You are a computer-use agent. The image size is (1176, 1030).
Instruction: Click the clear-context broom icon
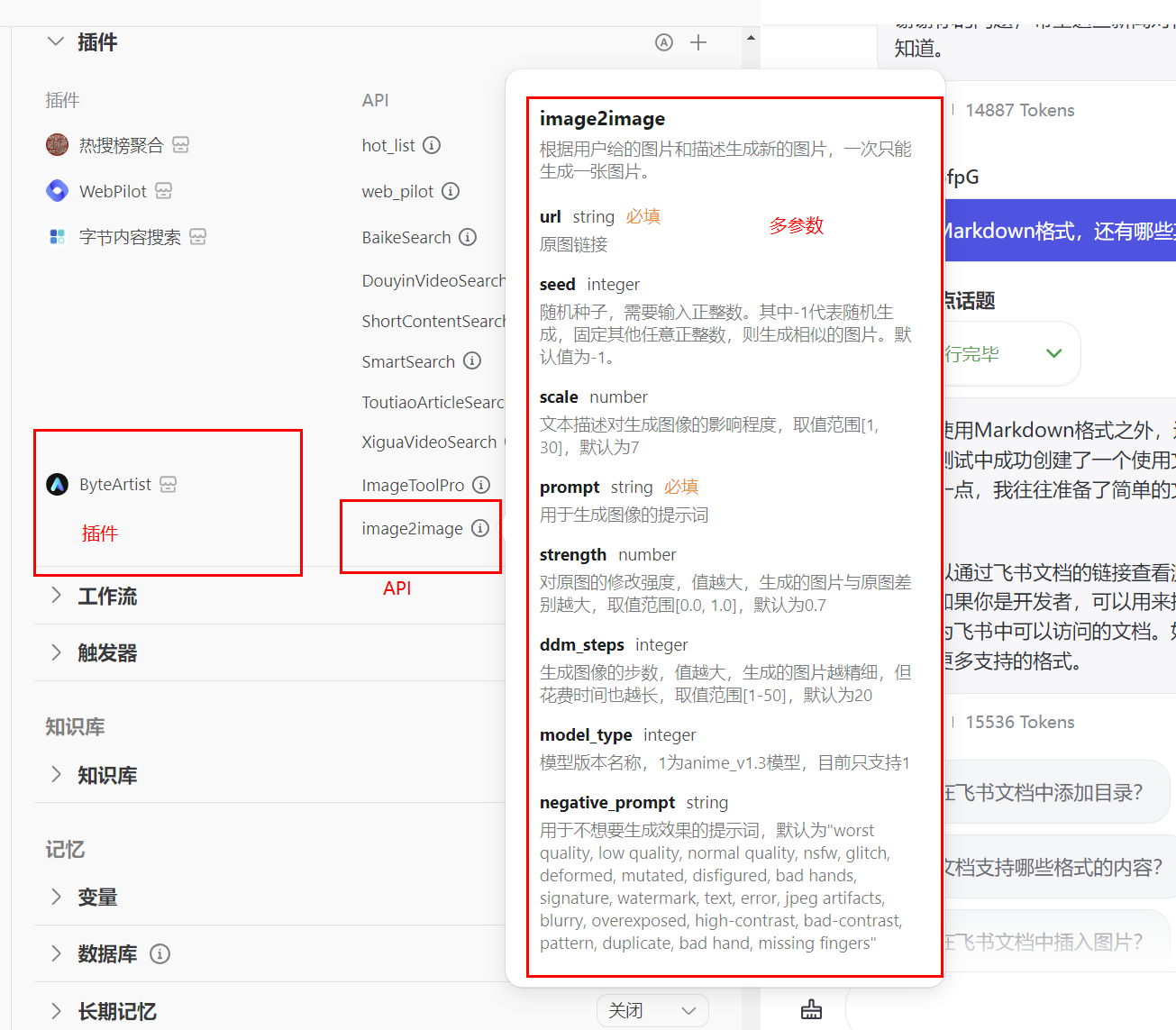click(x=811, y=1009)
